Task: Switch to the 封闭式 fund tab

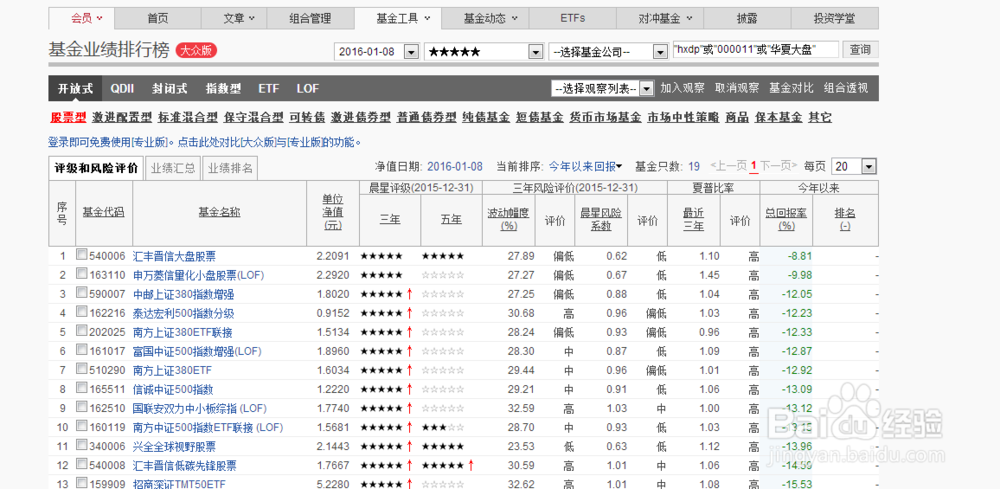Action: 170,89
